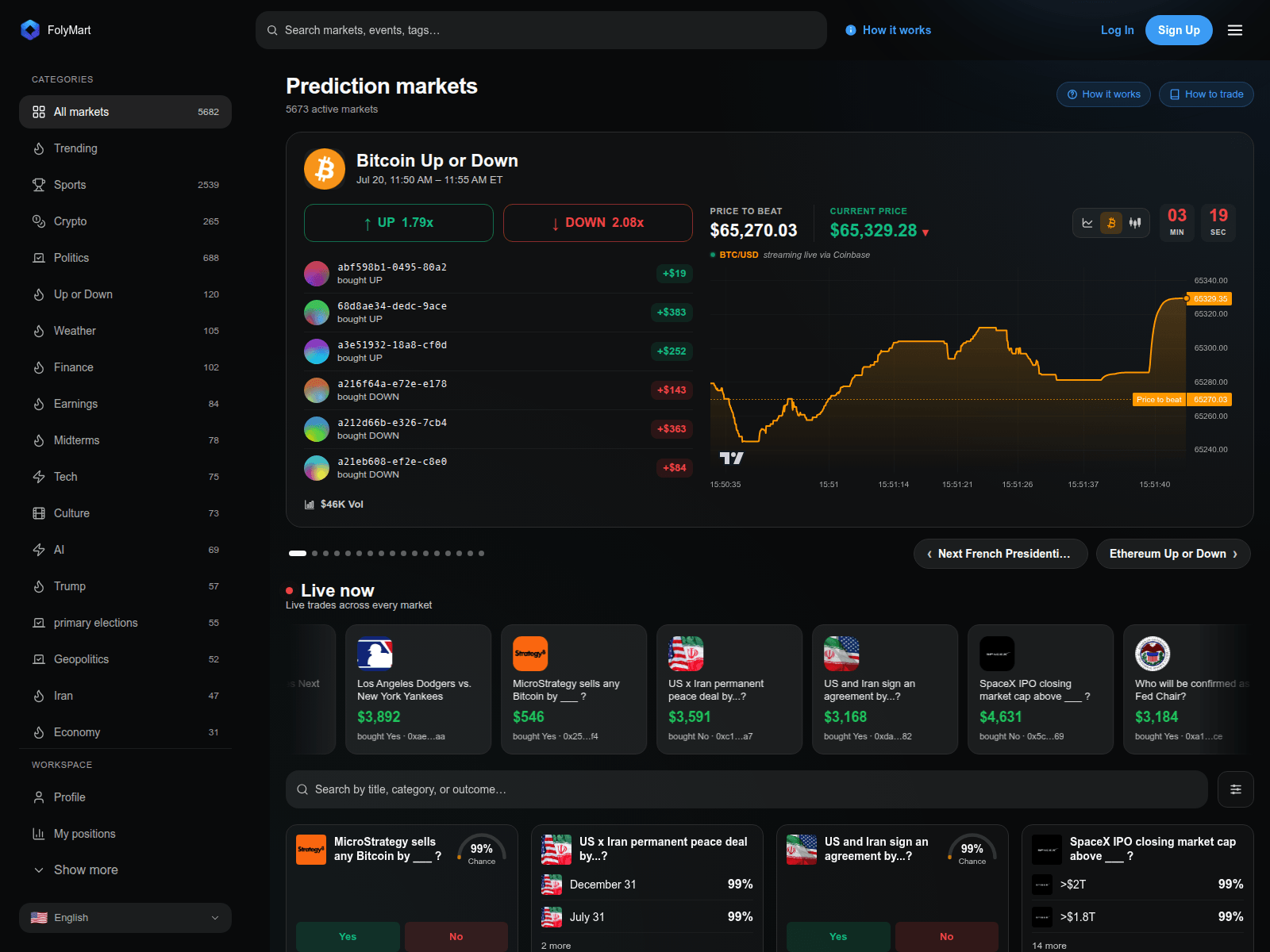Click avatar of trader a216f64a-e72e-e178

click(x=317, y=390)
